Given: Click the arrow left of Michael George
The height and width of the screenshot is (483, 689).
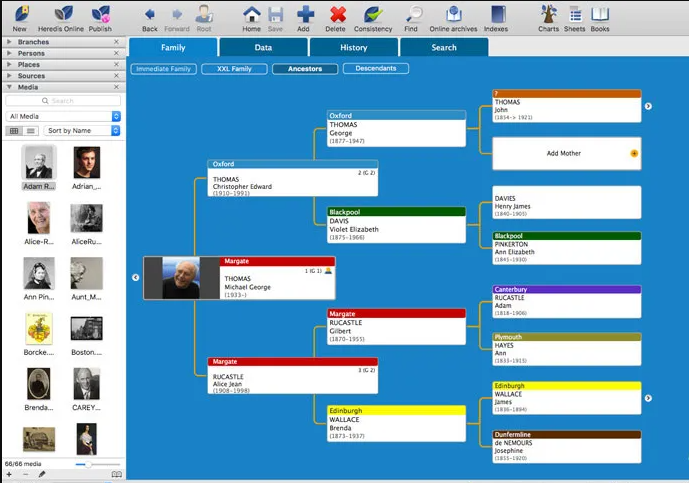Looking at the screenshot, I should pyautogui.click(x=135, y=277).
